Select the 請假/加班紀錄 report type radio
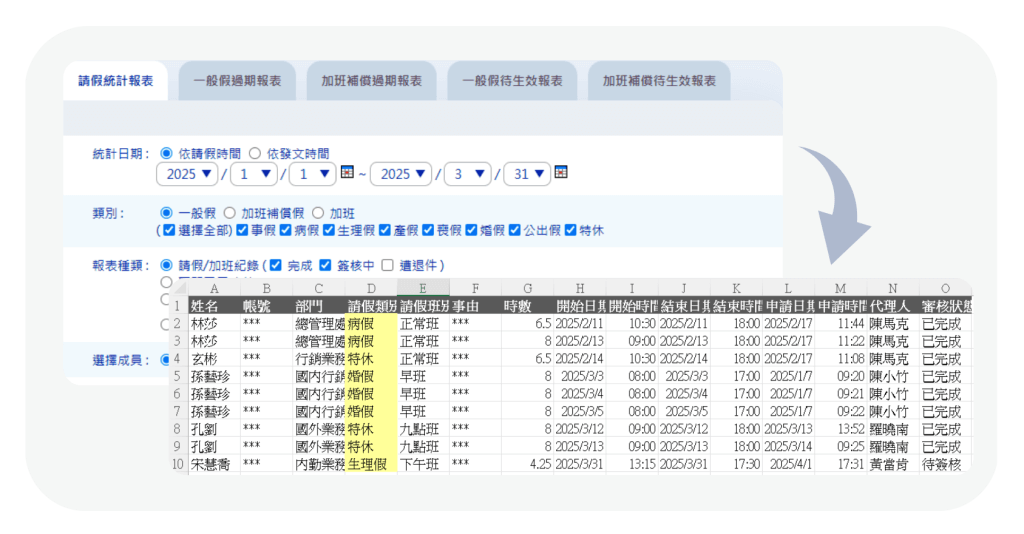This screenshot has height=534, width=1024. click(166, 266)
